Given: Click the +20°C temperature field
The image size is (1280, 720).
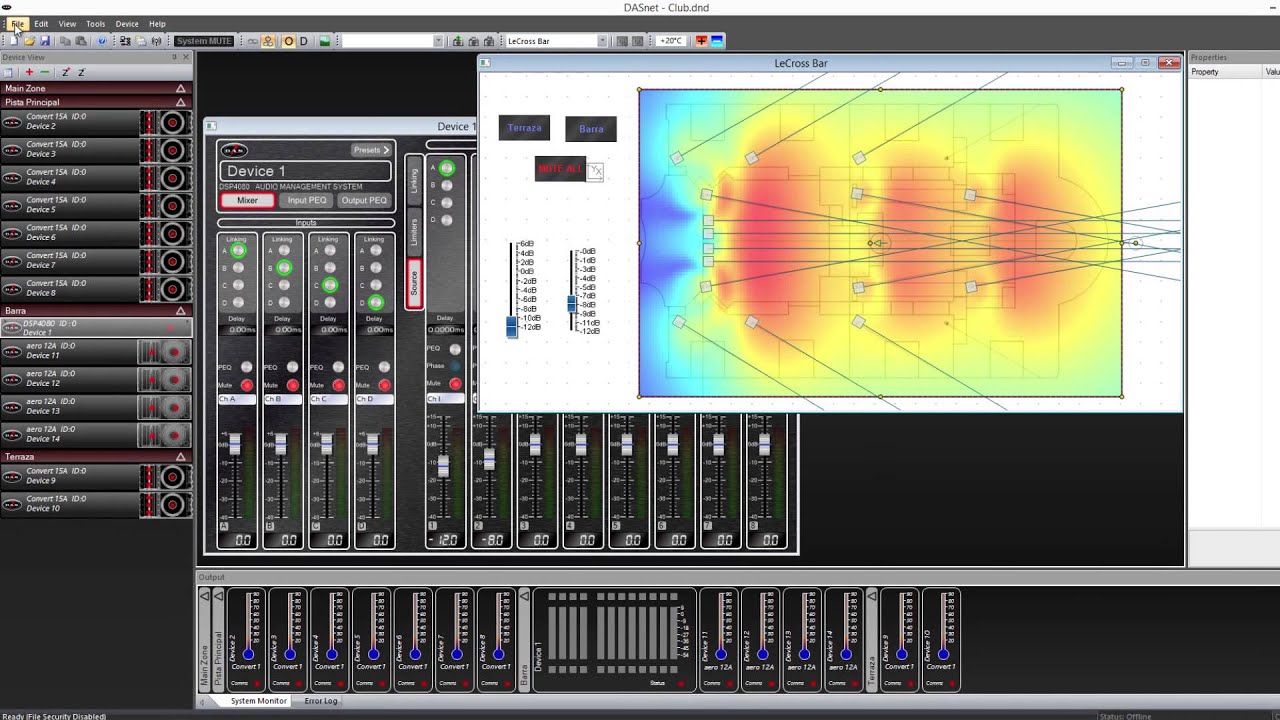Looking at the screenshot, I should [671, 41].
